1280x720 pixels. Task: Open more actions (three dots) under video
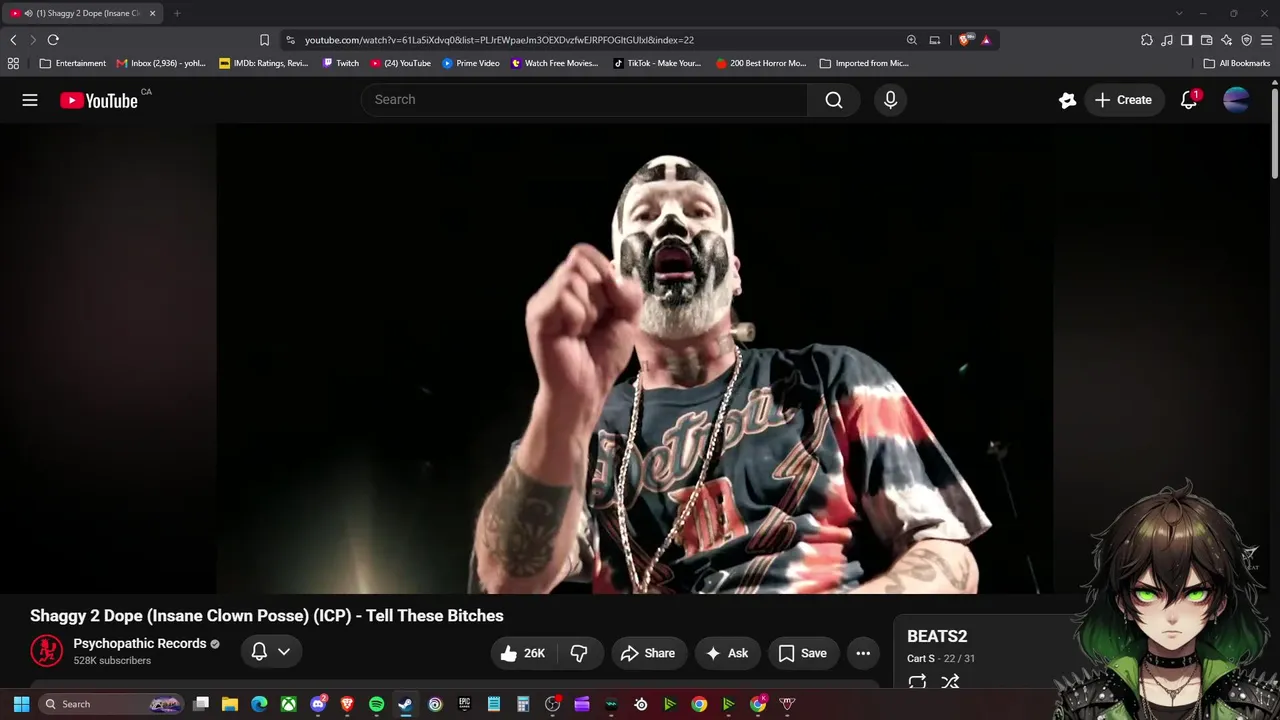[x=863, y=653]
